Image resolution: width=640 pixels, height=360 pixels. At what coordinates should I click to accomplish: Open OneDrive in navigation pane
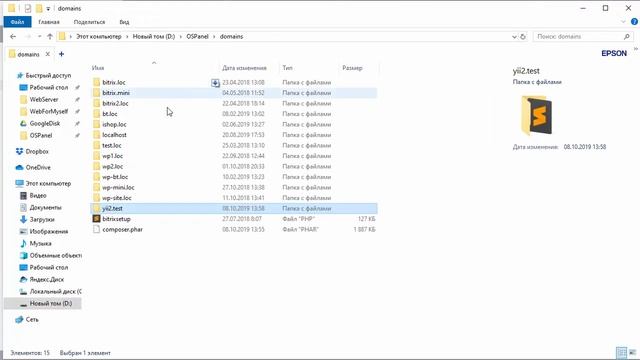[x=38, y=168]
